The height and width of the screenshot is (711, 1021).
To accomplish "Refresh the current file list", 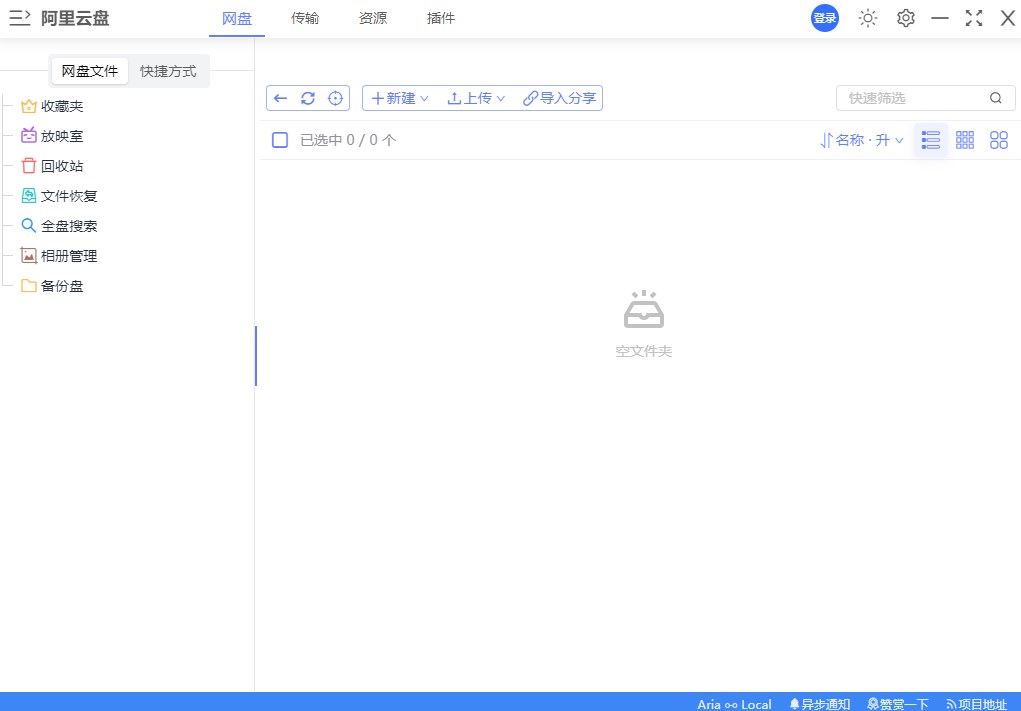I will tap(308, 97).
